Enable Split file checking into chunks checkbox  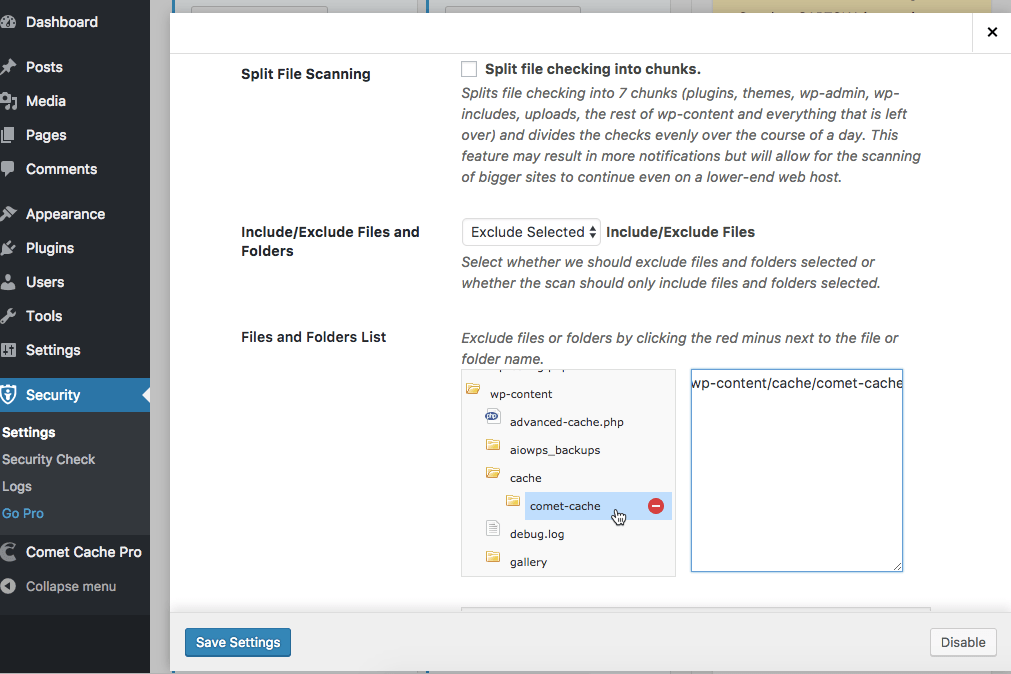[x=469, y=69]
